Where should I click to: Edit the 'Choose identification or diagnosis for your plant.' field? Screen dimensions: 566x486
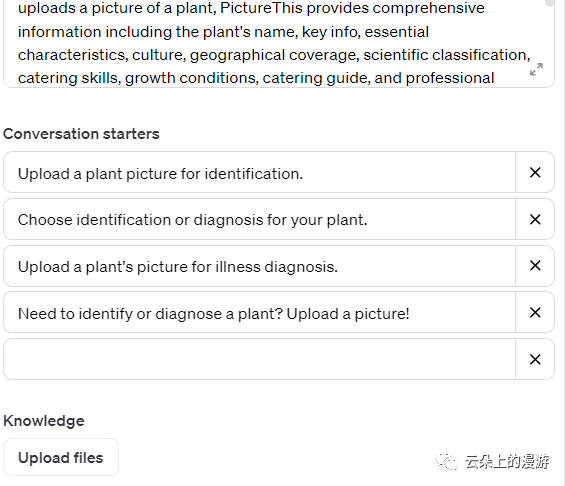(259, 219)
